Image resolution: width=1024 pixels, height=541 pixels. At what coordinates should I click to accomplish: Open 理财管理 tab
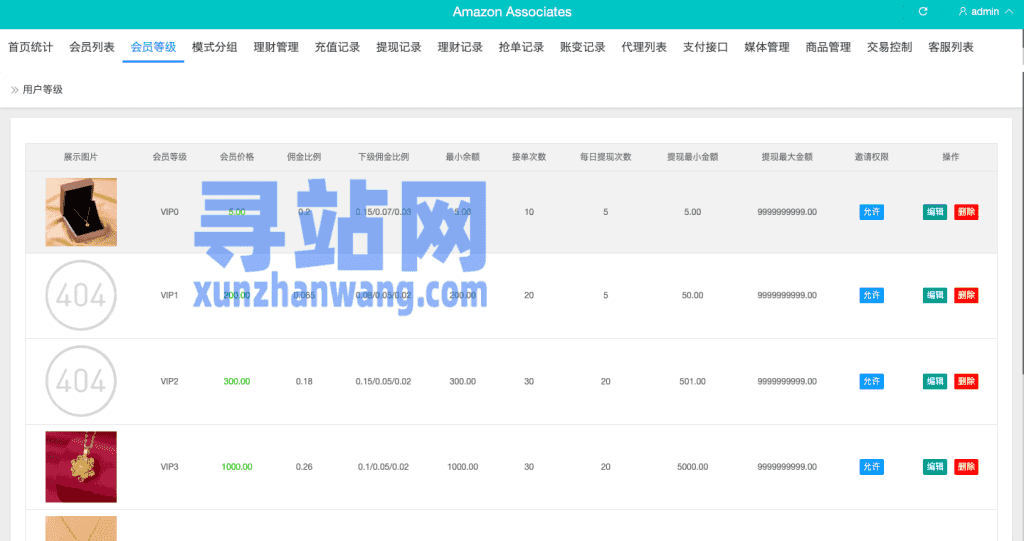tap(276, 47)
